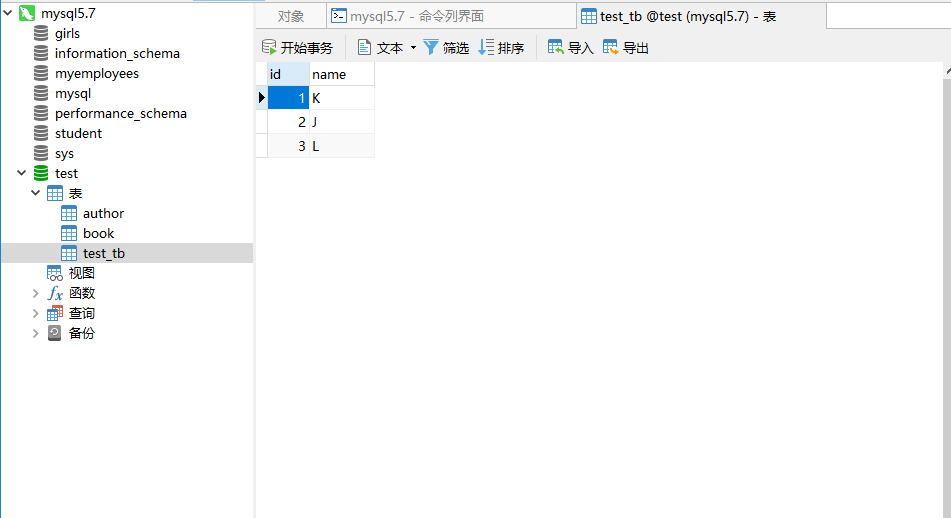The width and height of the screenshot is (951, 518).
Task: Click the command line tab icon
Action: click(x=339, y=16)
